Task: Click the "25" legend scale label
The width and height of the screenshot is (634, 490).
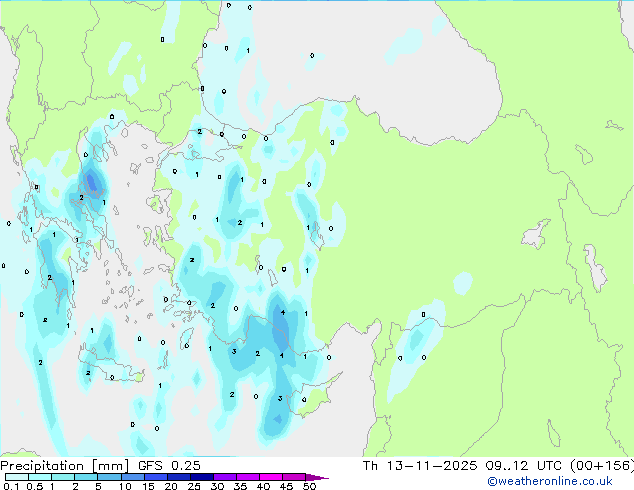Action: [194, 486]
